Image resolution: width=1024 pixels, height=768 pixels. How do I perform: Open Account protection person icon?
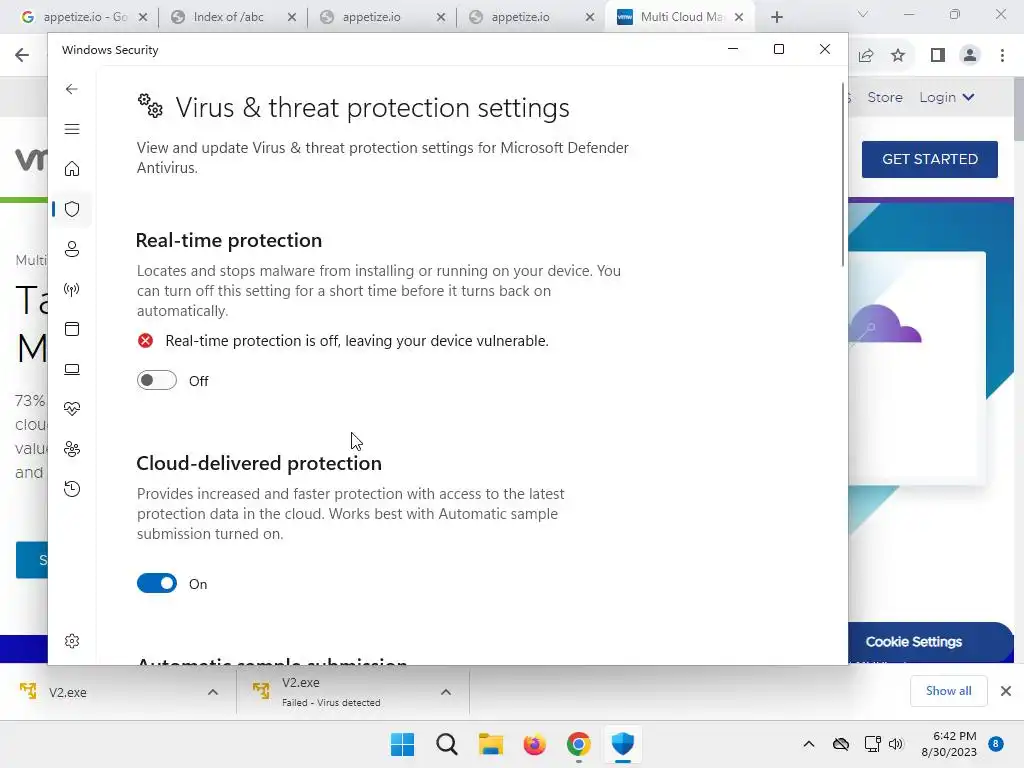point(72,249)
